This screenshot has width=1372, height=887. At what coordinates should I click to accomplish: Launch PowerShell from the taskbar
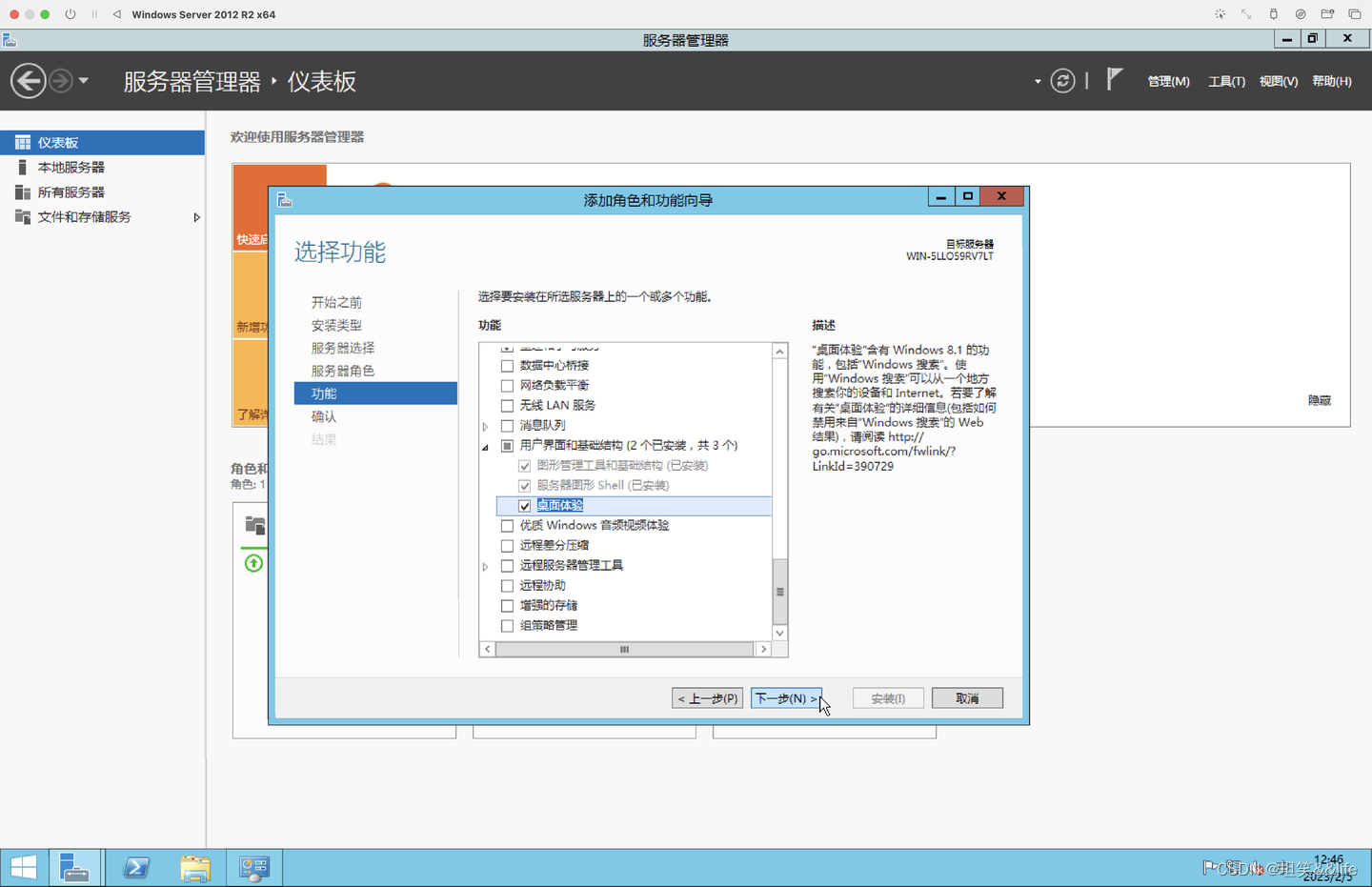tap(136, 868)
